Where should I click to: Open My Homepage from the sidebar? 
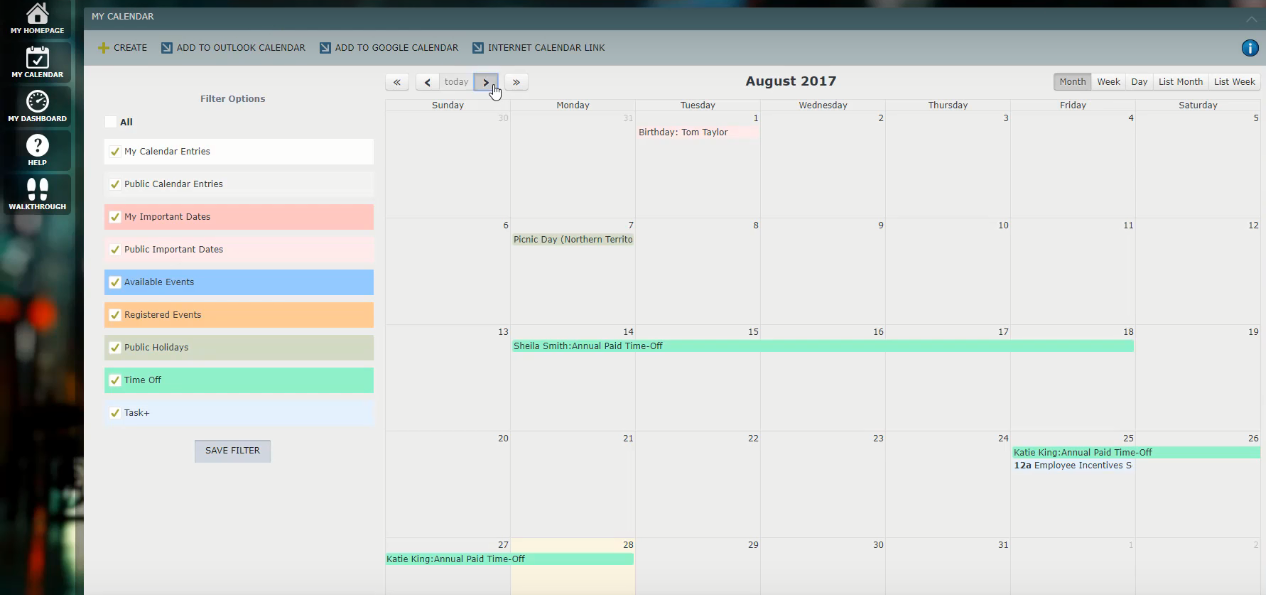[x=37, y=18]
